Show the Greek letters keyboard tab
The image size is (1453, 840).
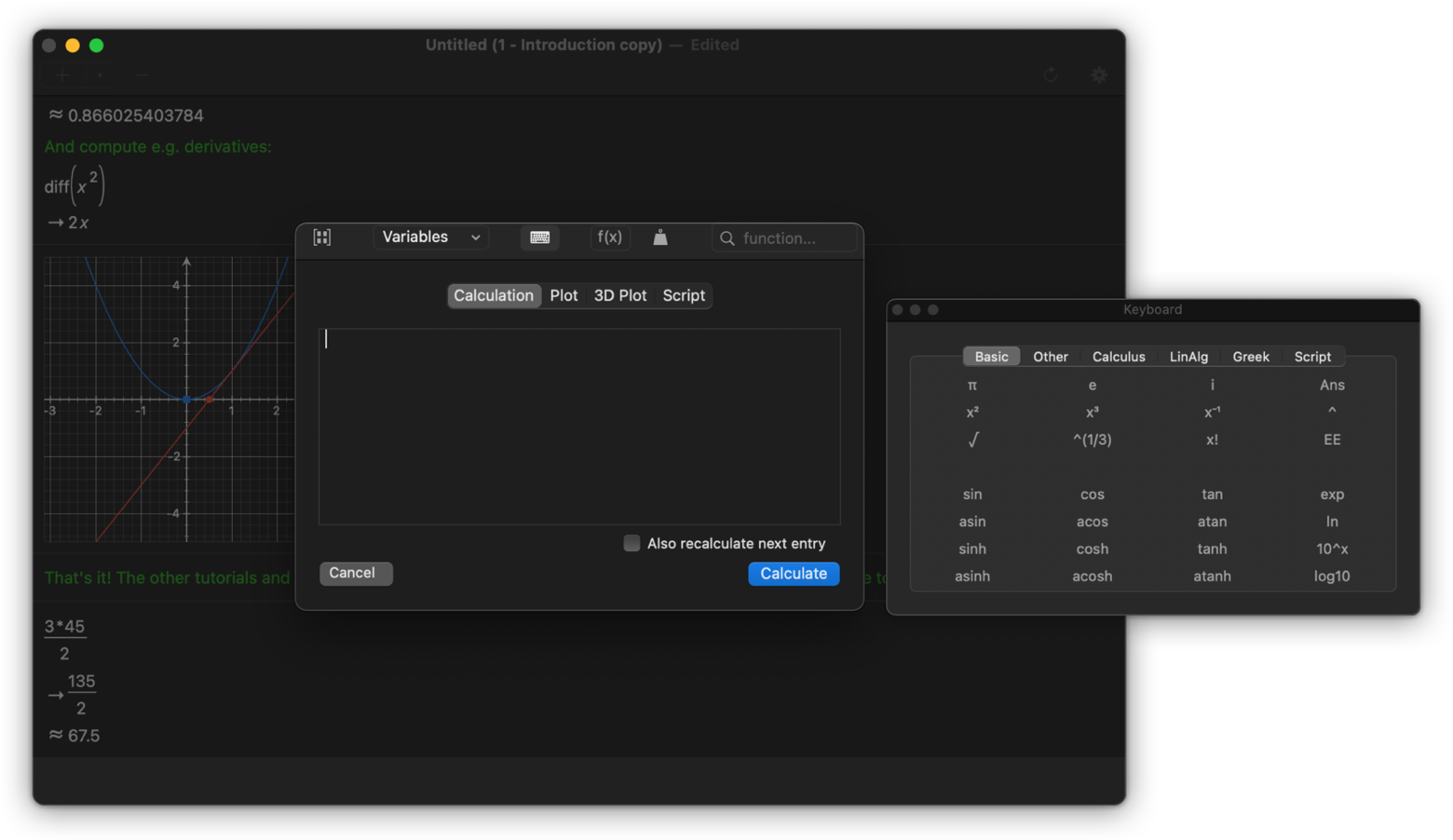point(1250,357)
